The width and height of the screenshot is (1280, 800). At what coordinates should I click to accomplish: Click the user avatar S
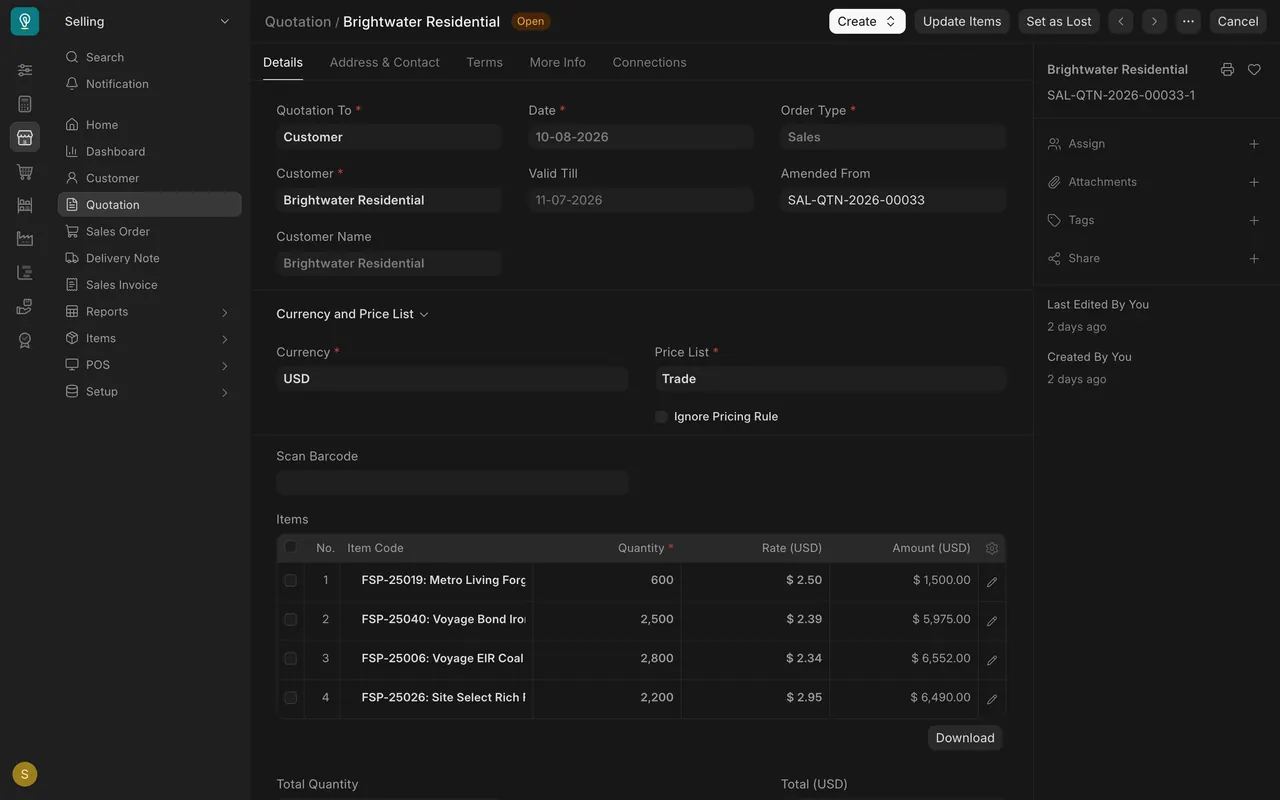click(x=25, y=774)
